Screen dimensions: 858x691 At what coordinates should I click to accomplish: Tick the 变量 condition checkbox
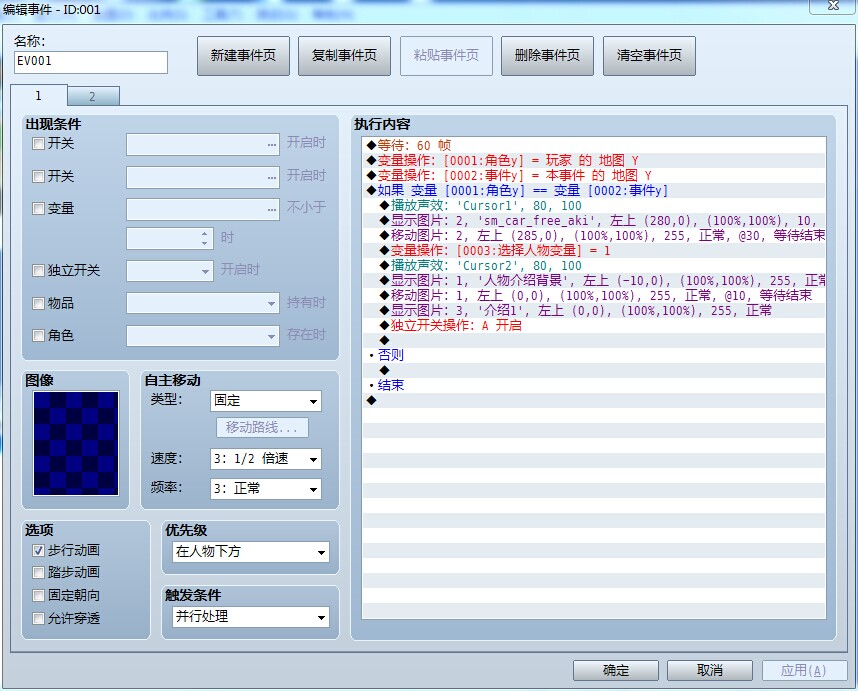[x=38, y=208]
